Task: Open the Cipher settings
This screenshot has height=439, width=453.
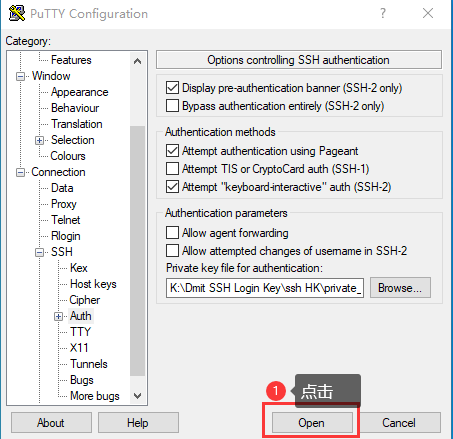Action: click(85, 300)
